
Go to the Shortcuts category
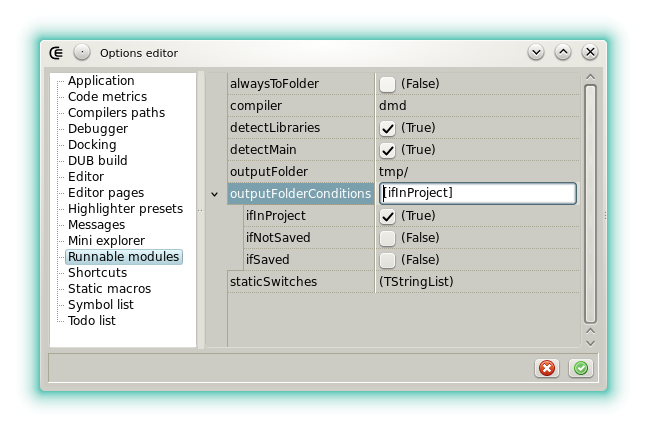(97, 273)
